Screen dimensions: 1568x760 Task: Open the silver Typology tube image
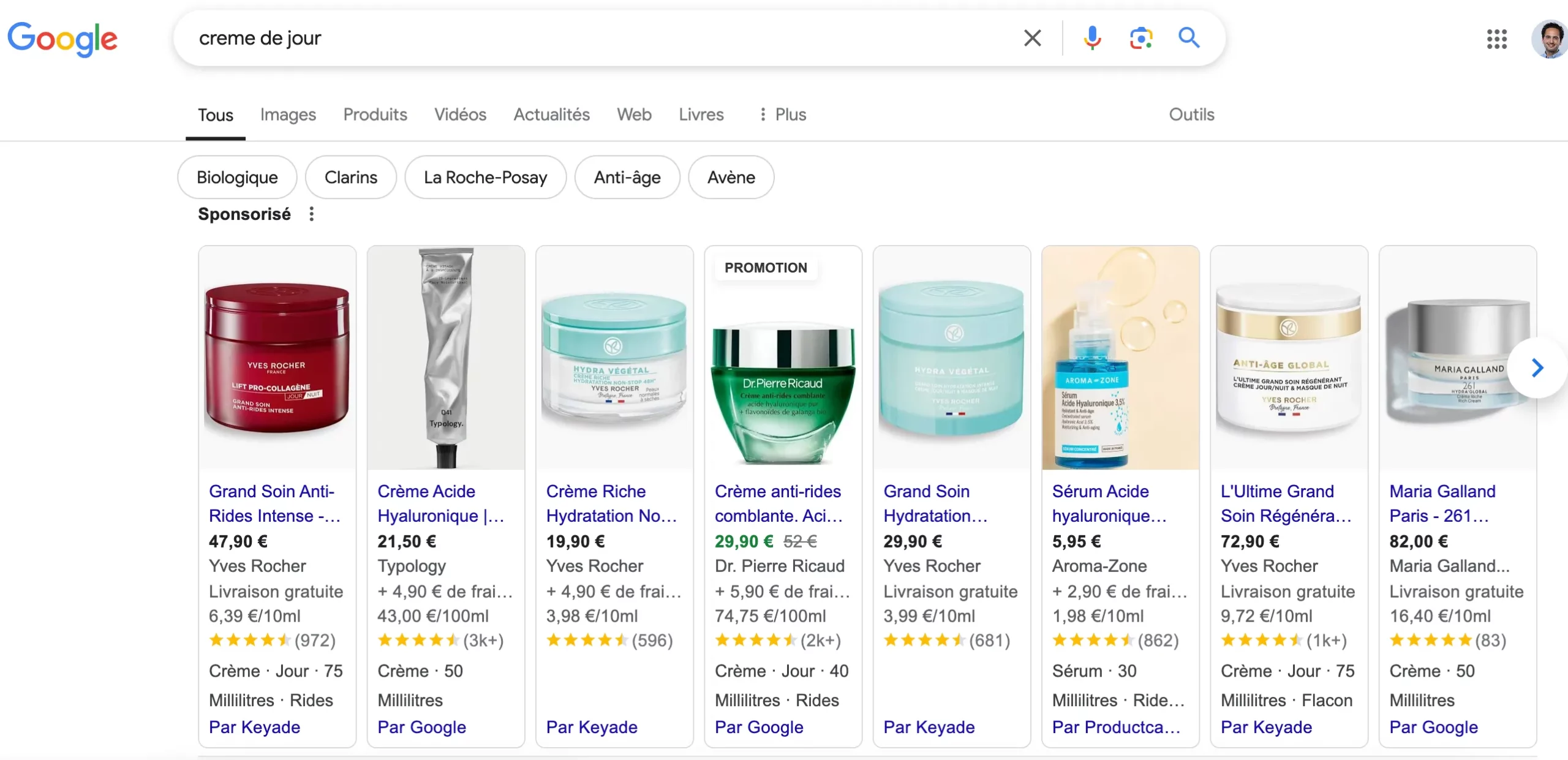(x=446, y=358)
